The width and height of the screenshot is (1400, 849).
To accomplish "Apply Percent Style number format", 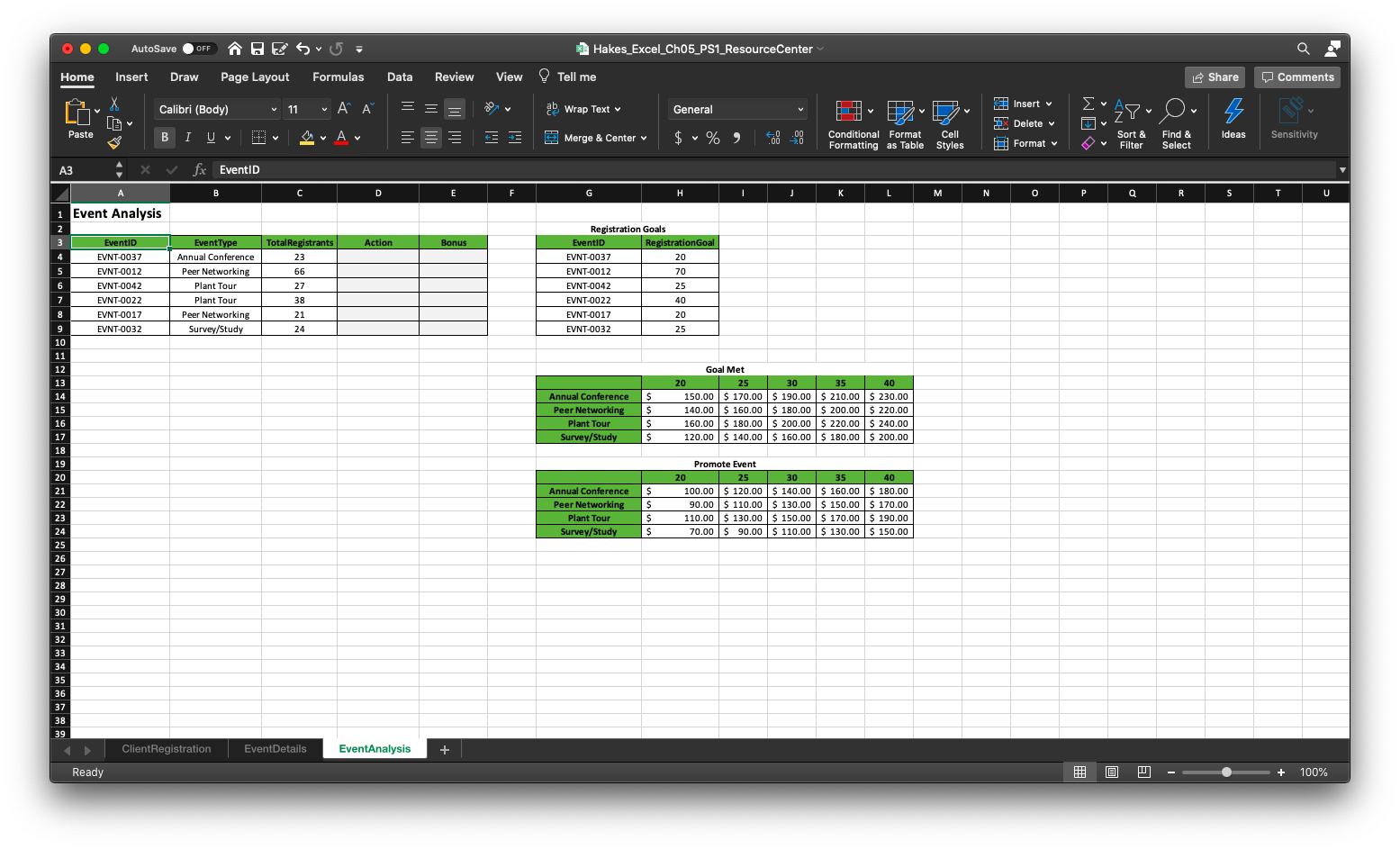I will [713, 138].
